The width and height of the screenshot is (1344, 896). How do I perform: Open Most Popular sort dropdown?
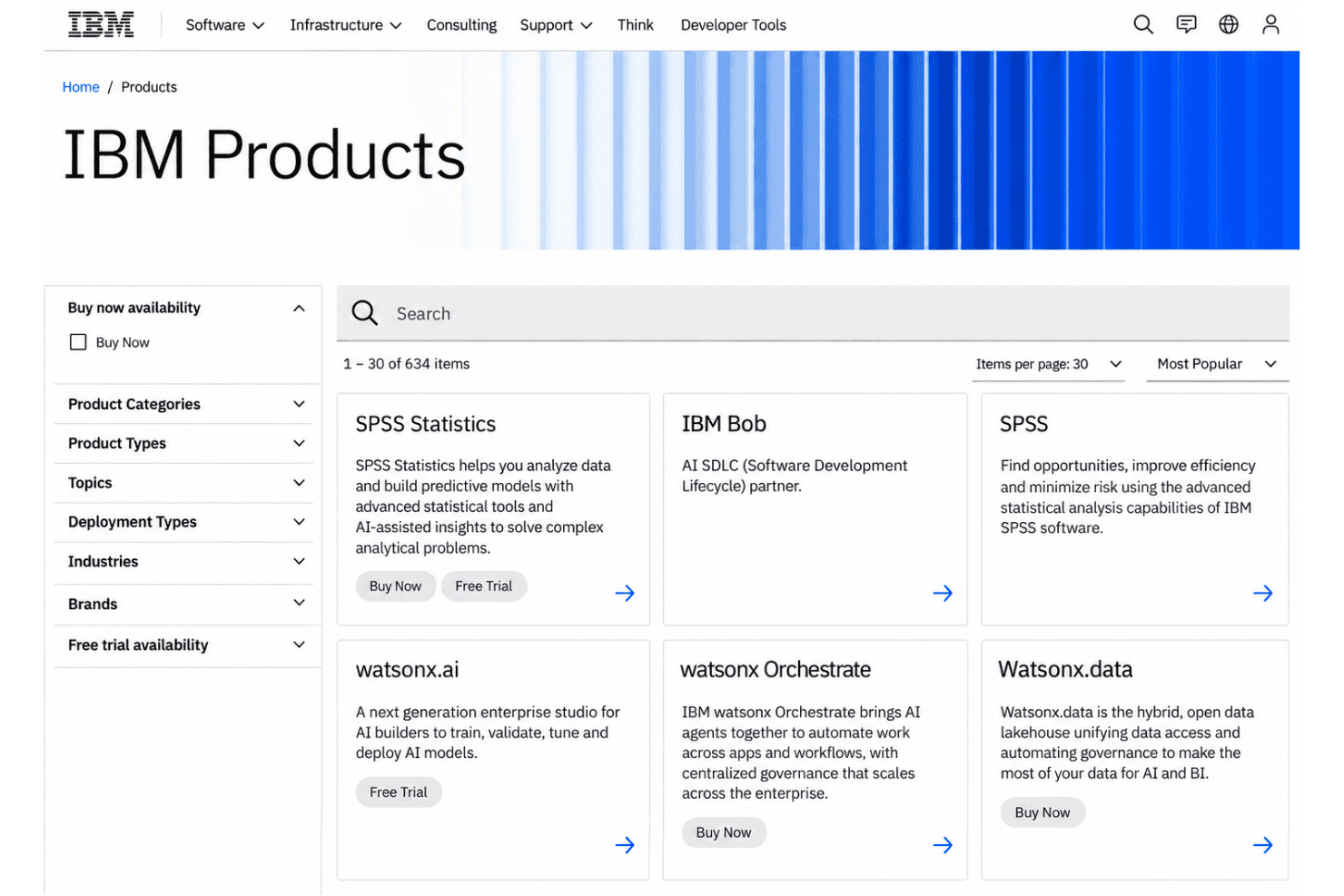click(x=1217, y=364)
